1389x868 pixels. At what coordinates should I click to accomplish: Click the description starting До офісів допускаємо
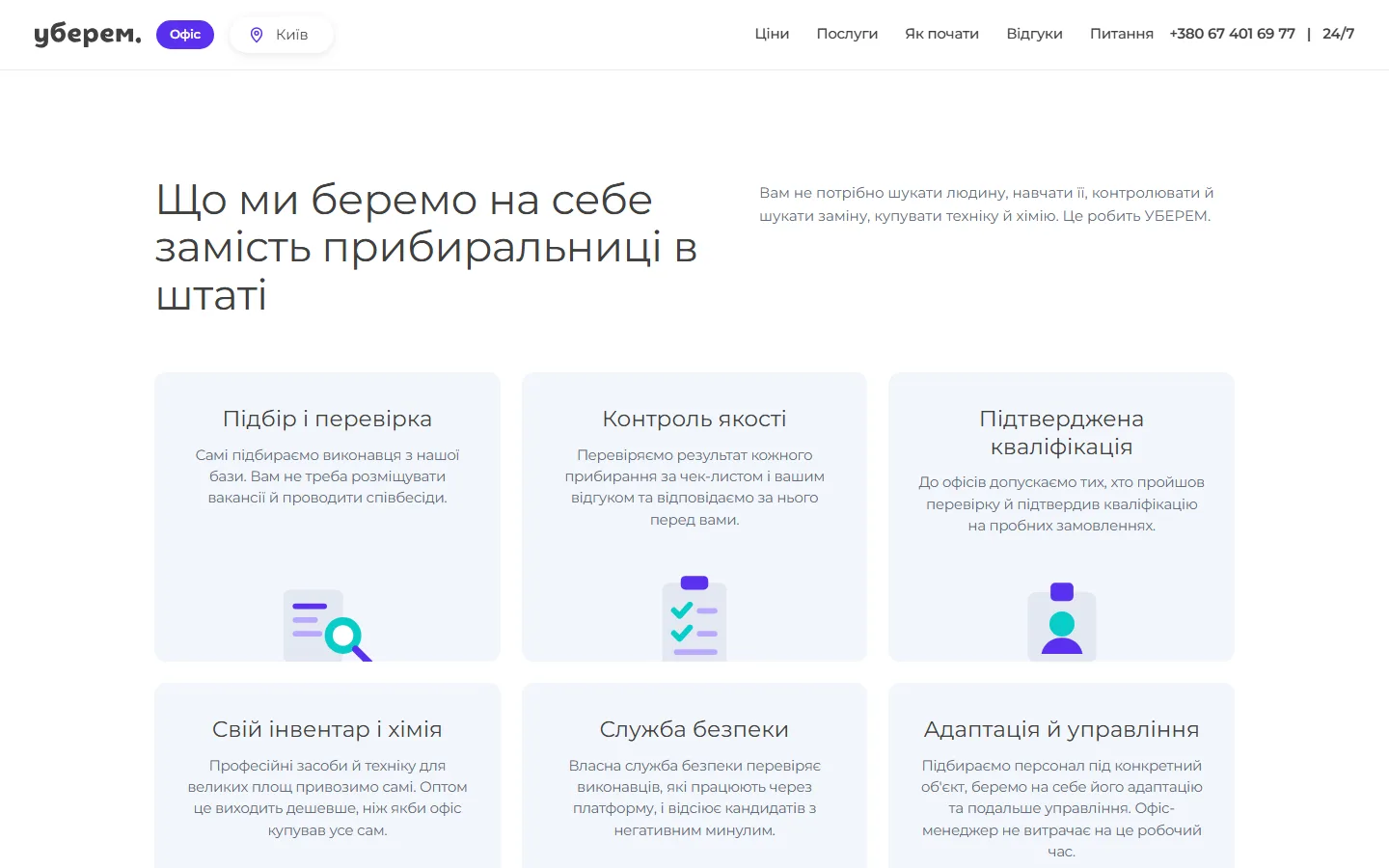[x=1062, y=503]
